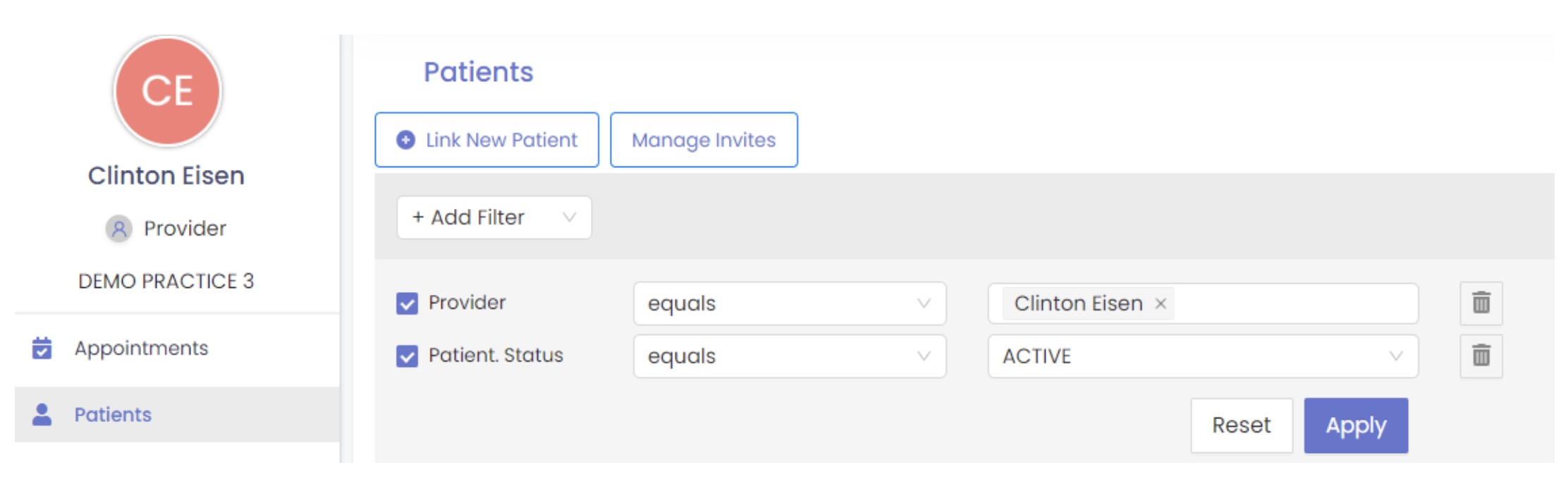The width and height of the screenshot is (1568, 477).
Task: Uncheck the Patient Status filter checkbox
Action: click(407, 356)
